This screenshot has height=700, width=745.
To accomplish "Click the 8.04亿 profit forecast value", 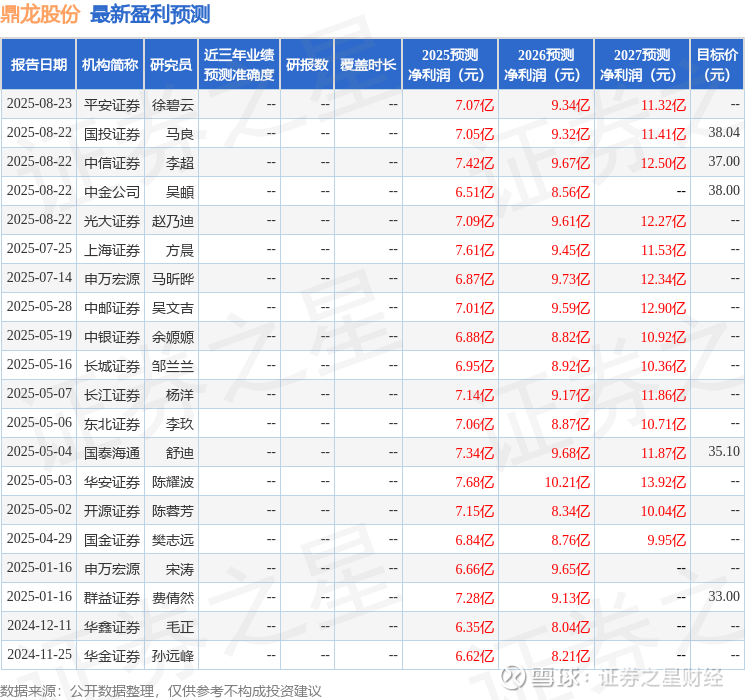I will pyautogui.click(x=571, y=627).
